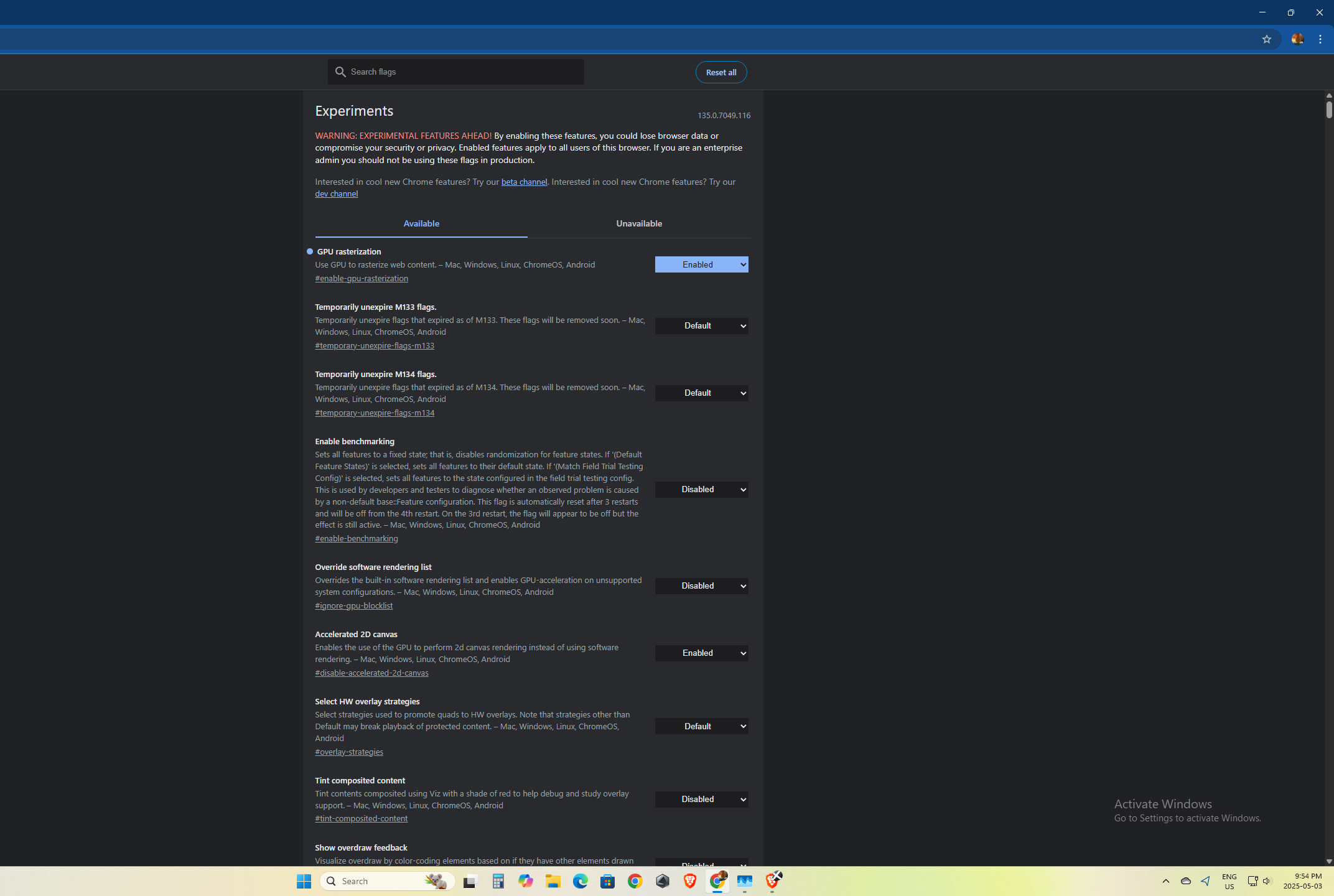Open the GPU rasterization Enabled dropdown
This screenshot has width=1334, height=896.
click(701, 264)
